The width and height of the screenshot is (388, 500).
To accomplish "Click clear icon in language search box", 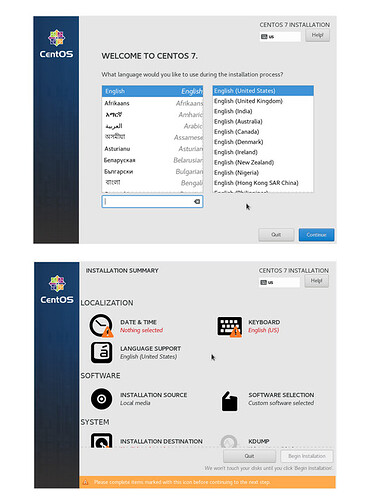I will (197, 201).
